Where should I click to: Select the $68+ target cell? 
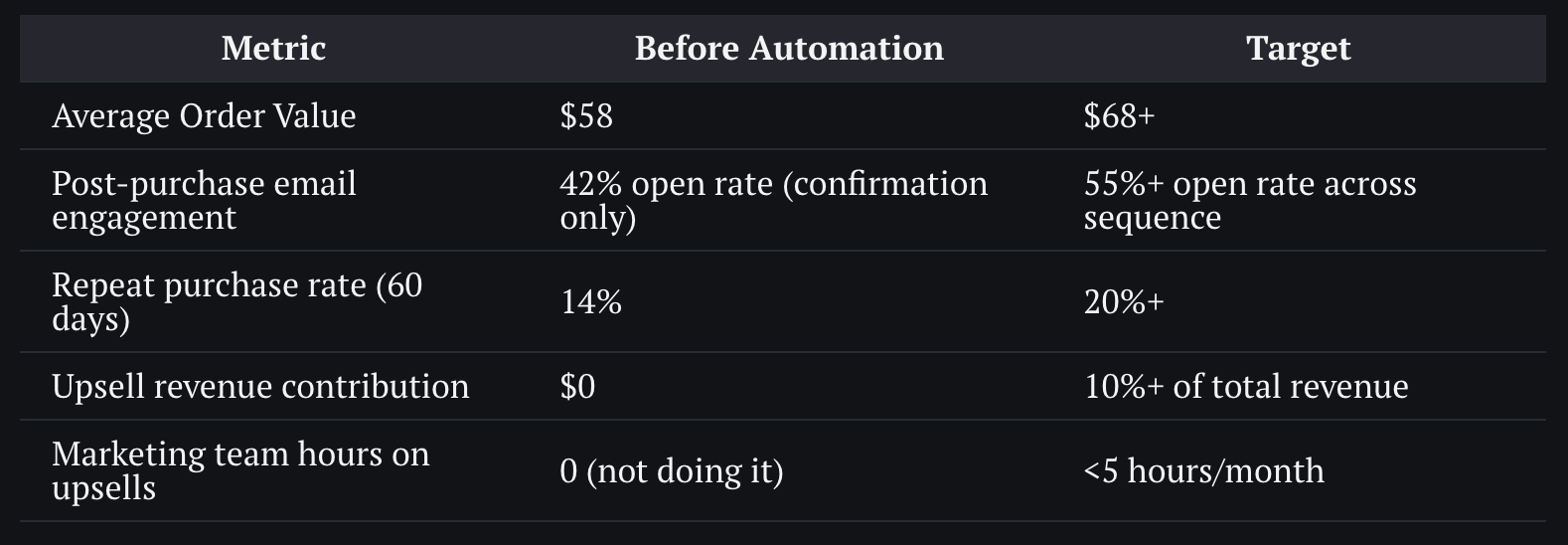coord(1119,115)
